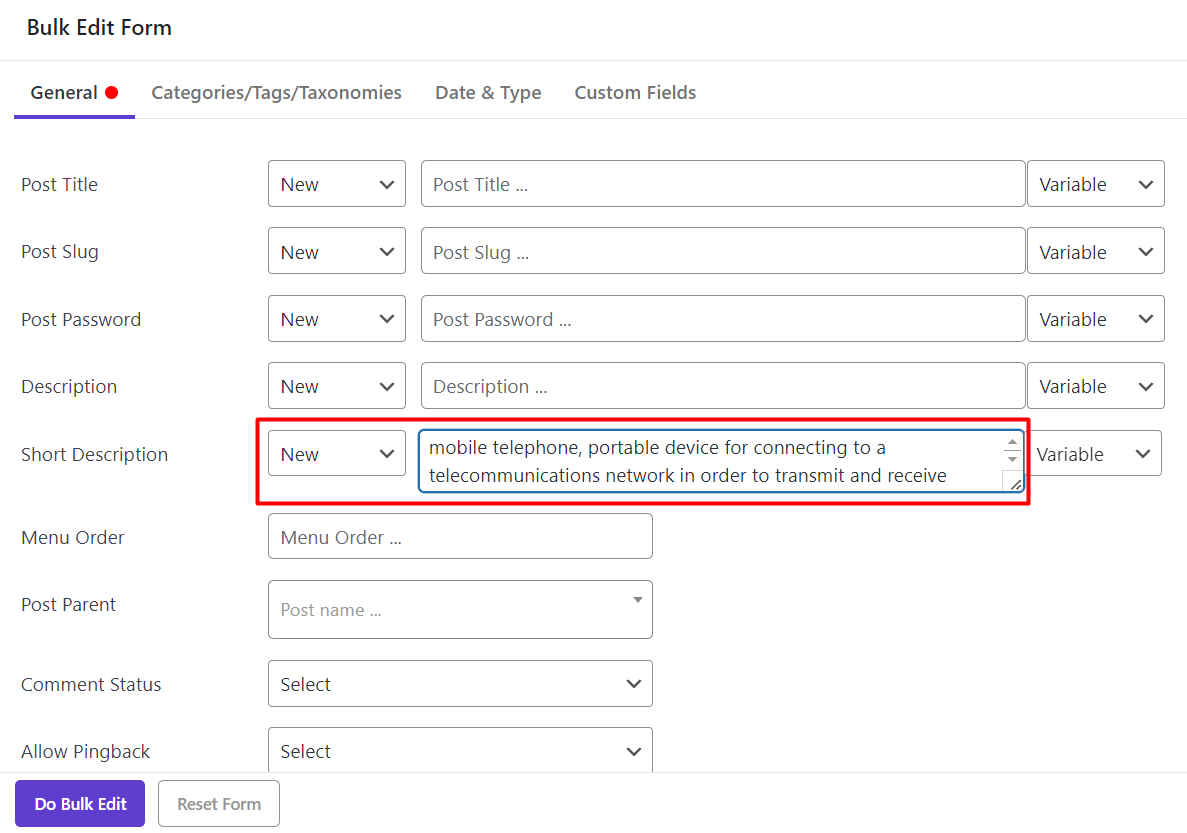Open Short Description operator dropdown showing New

pyautogui.click(x=336, y=455)
